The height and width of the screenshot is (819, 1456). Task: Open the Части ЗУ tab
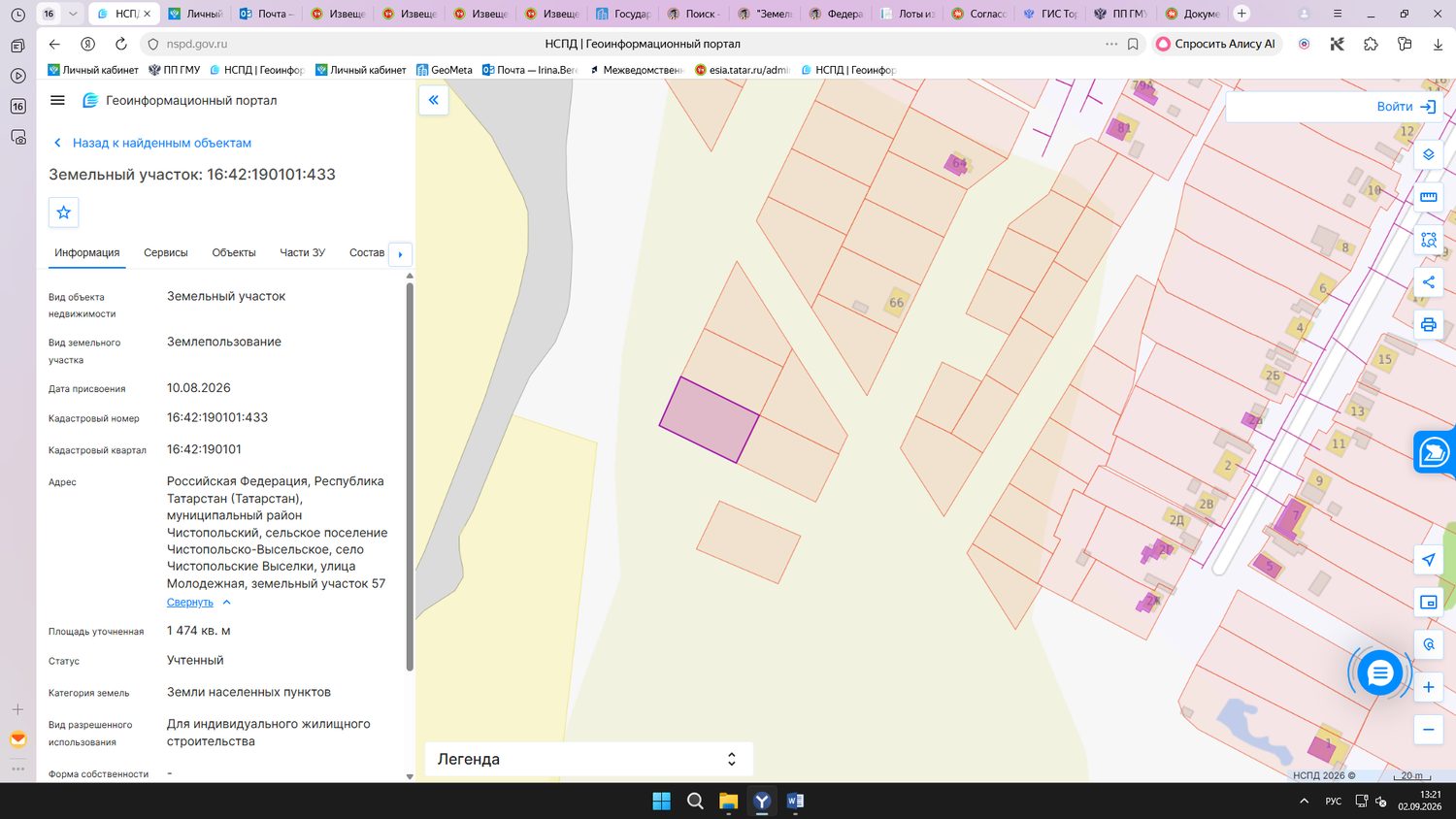point(303,252)
